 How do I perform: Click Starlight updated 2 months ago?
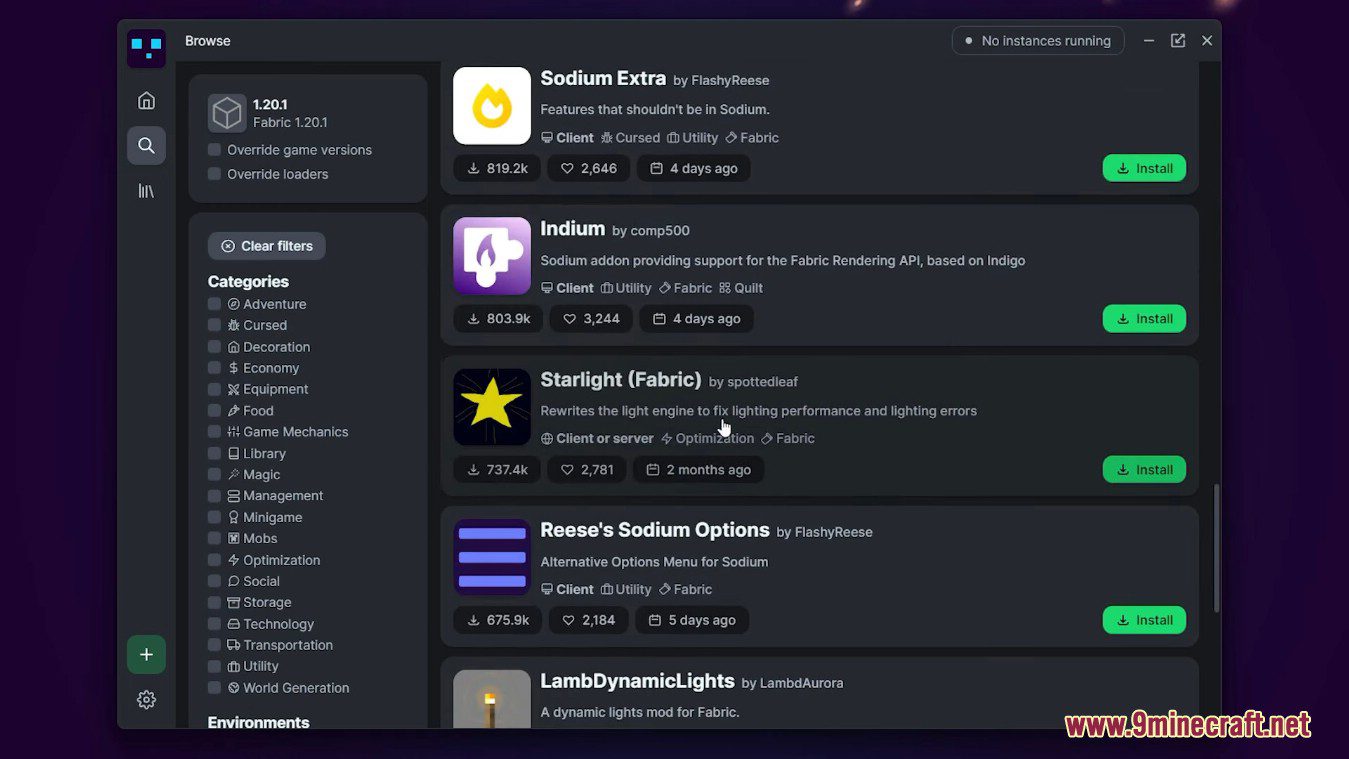[x=698, y=469]
